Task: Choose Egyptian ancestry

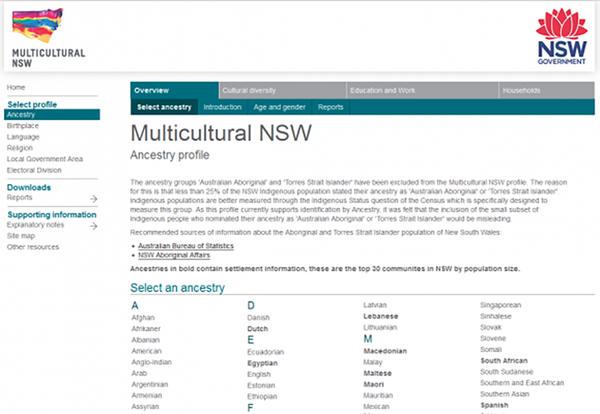Action: [x=262, y=363]
